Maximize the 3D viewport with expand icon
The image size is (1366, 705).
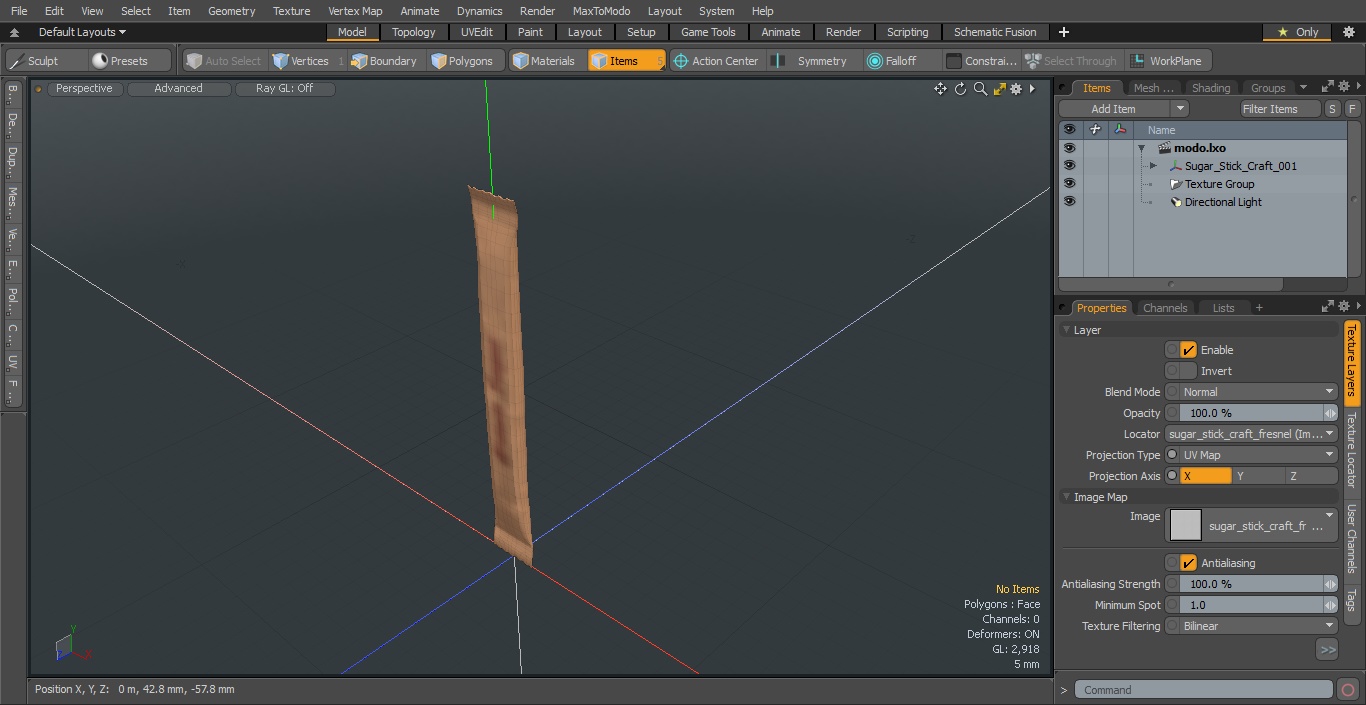coord(999,89)
